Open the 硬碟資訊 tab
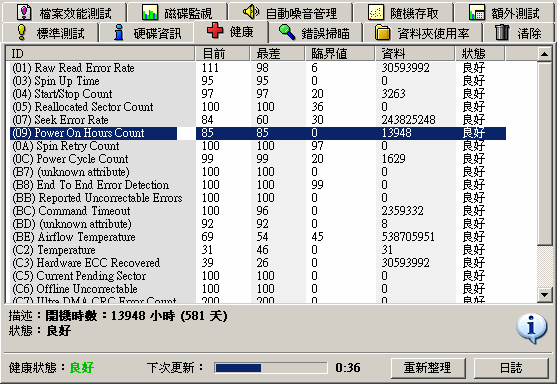 click(x=147, y=33)
